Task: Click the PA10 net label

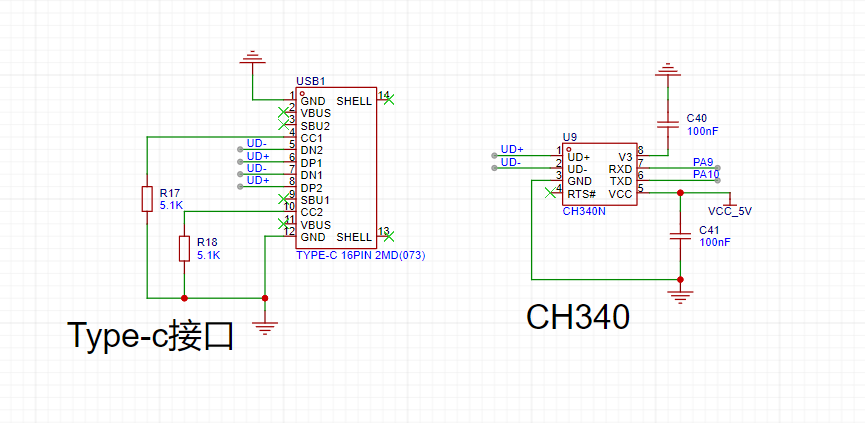Action: 705,174
